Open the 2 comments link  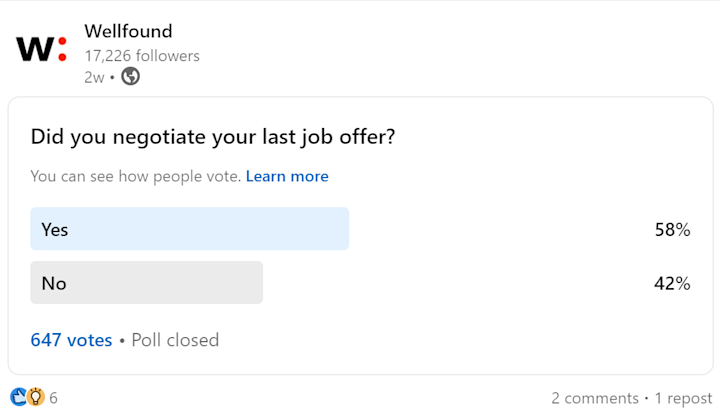pyautogui.click(x=595, y=398)
